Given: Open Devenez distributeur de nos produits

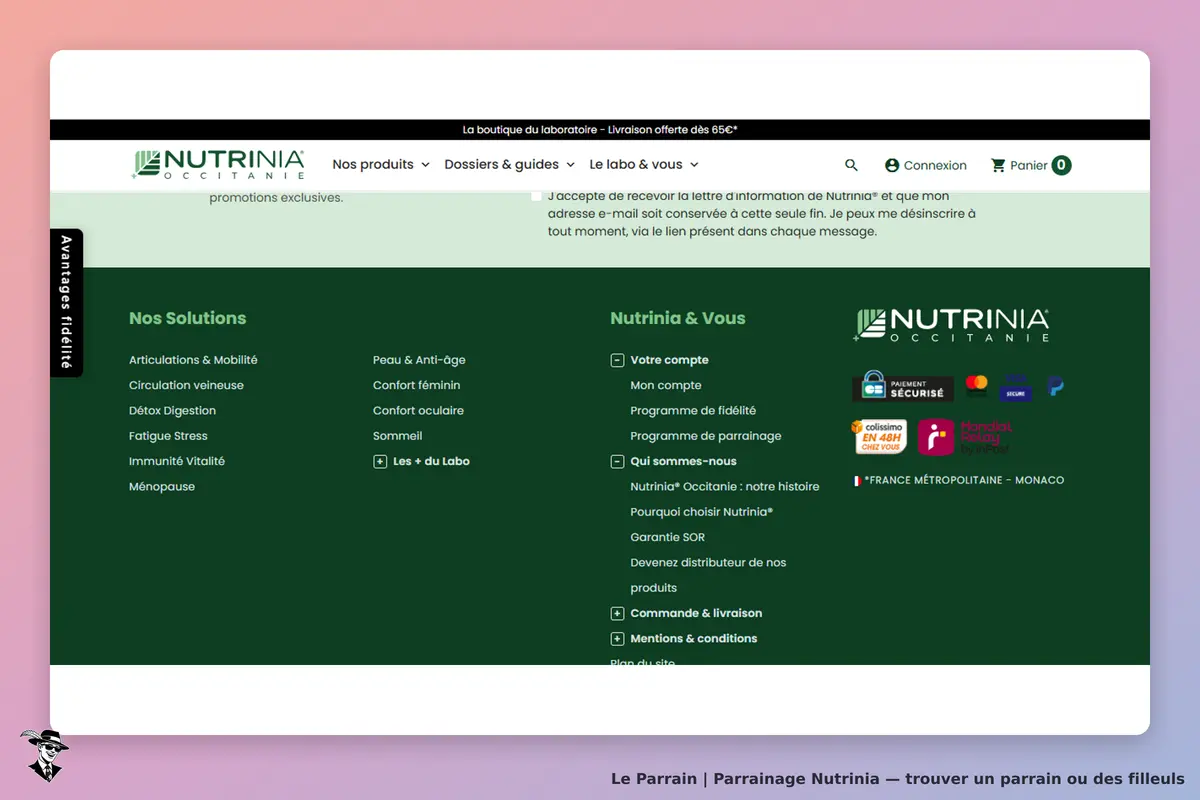Looking at the screenshot, I should [x=708, y=575].
